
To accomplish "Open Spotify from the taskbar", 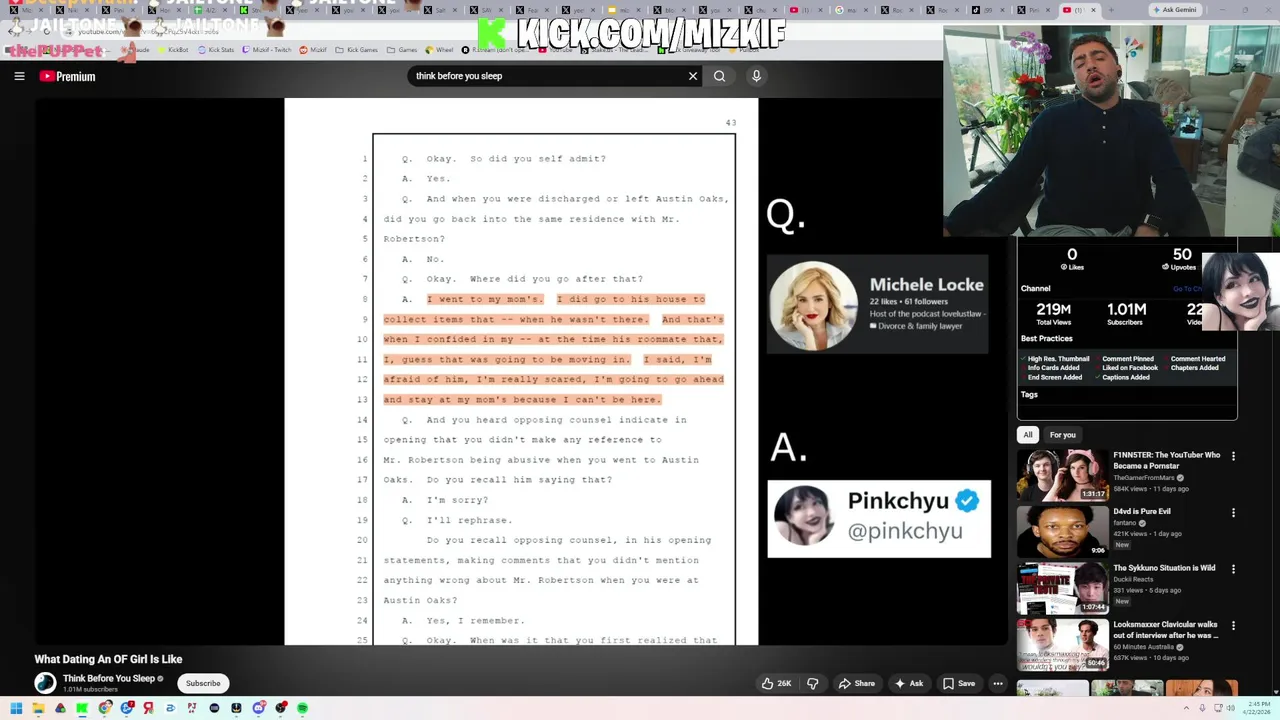I will (x=302, y=708).
